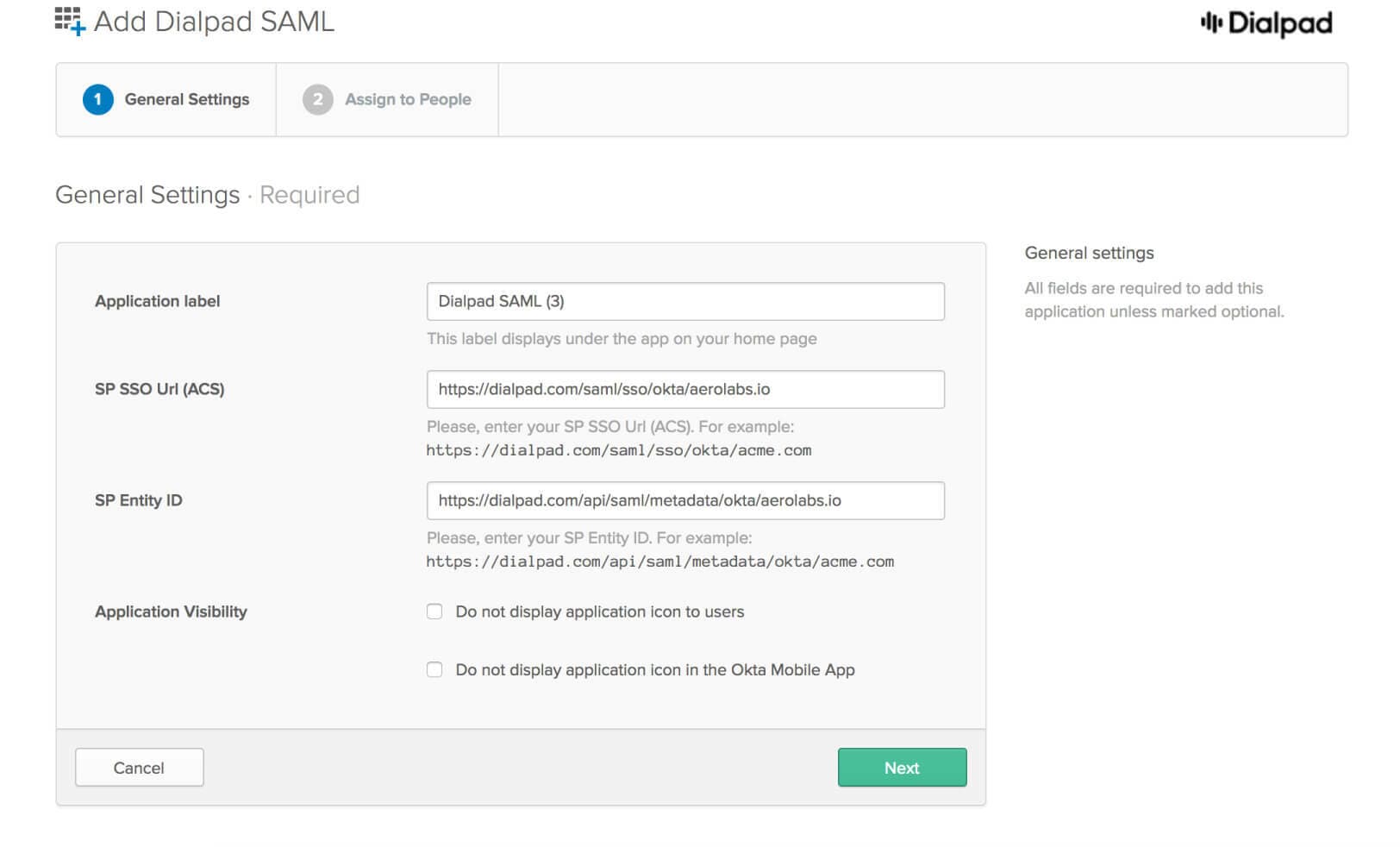Click the Add application grid icon
Image resolution: width=1400 pixels, height=847 pixels.
click(70, 21)
